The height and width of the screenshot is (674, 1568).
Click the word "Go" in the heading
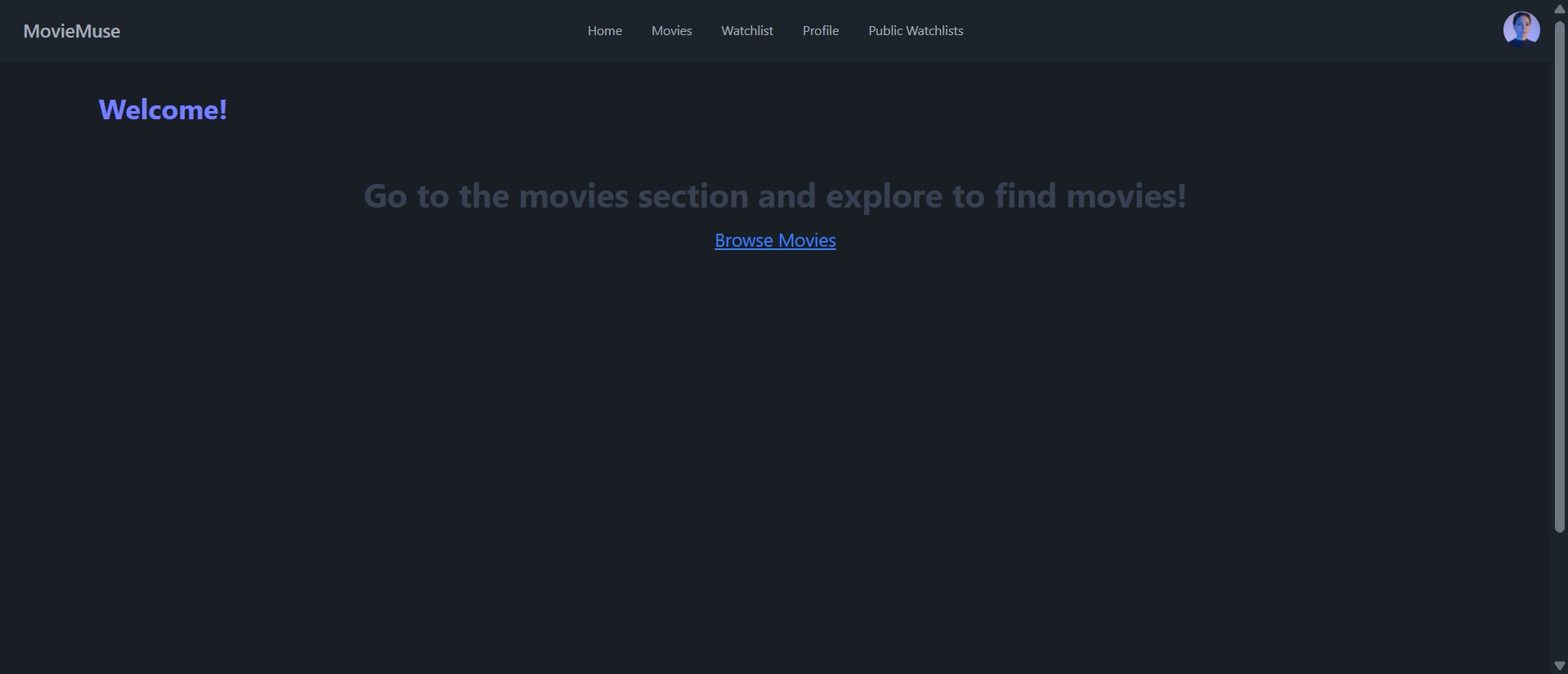click(385, 196)
